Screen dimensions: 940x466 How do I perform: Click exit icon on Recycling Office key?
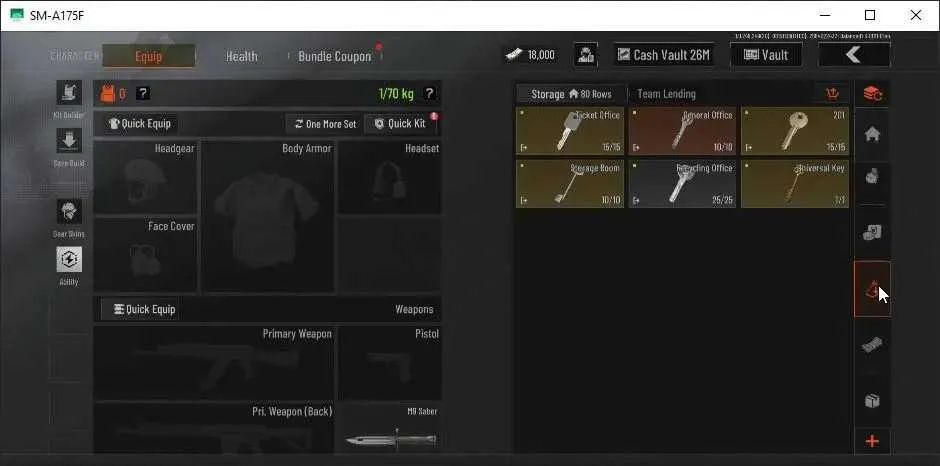click(x=635, y=200)
